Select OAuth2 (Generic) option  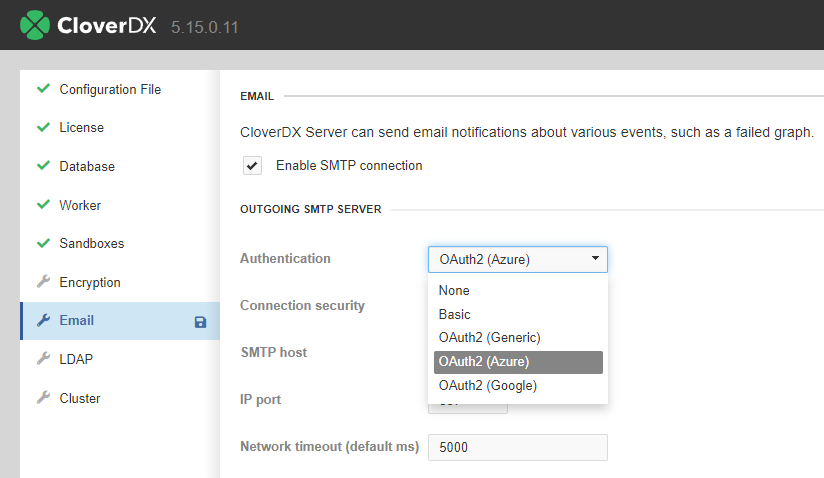(x=488, y=338)
